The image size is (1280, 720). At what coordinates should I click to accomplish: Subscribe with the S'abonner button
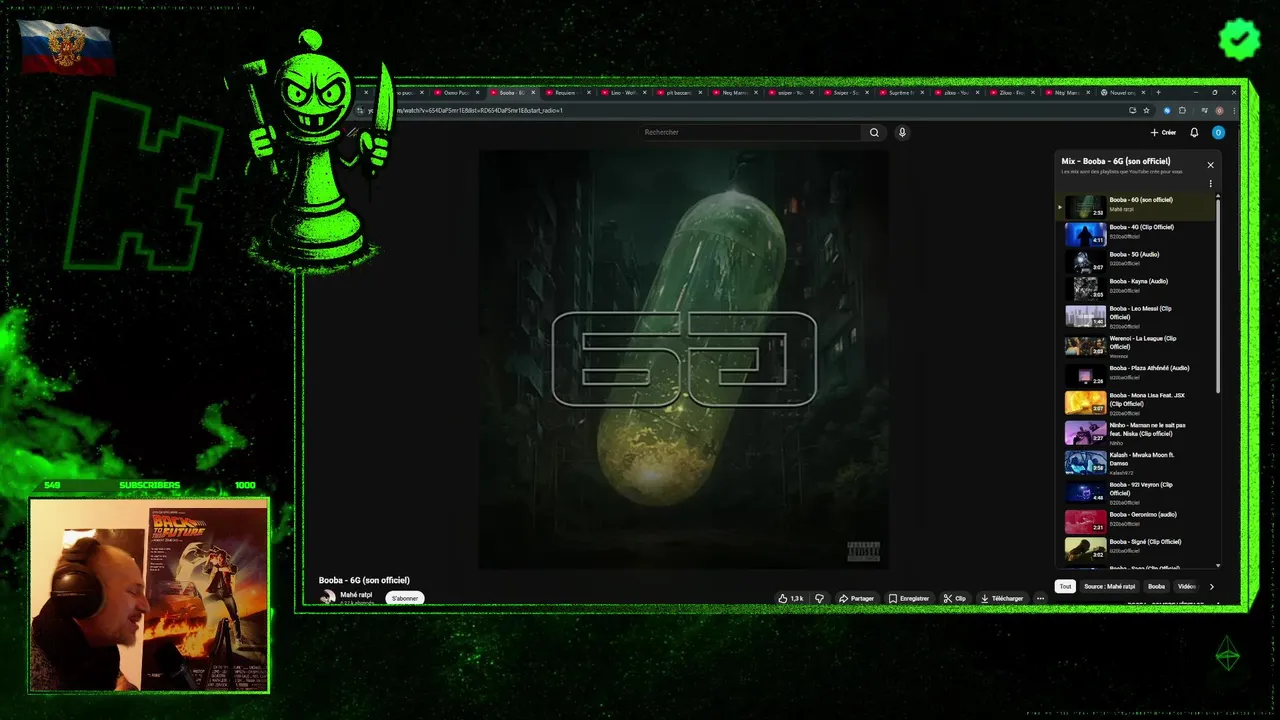point(405,598)
